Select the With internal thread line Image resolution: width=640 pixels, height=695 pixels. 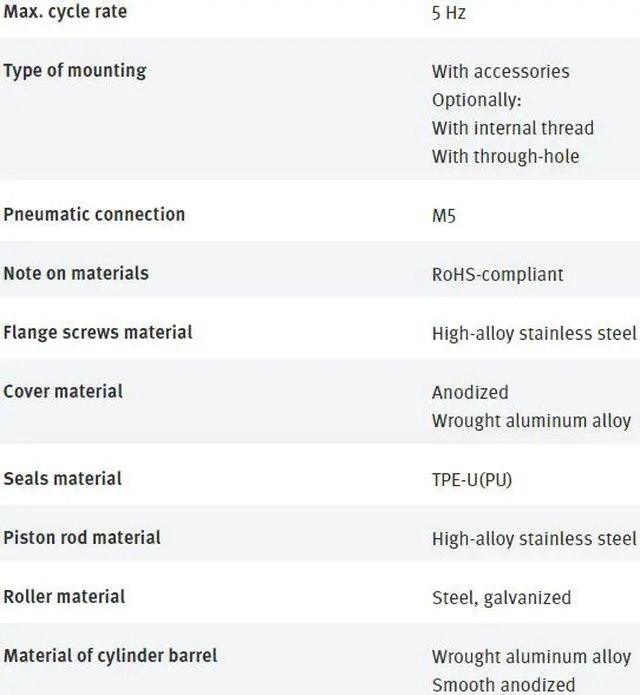[x=513, y=128]
